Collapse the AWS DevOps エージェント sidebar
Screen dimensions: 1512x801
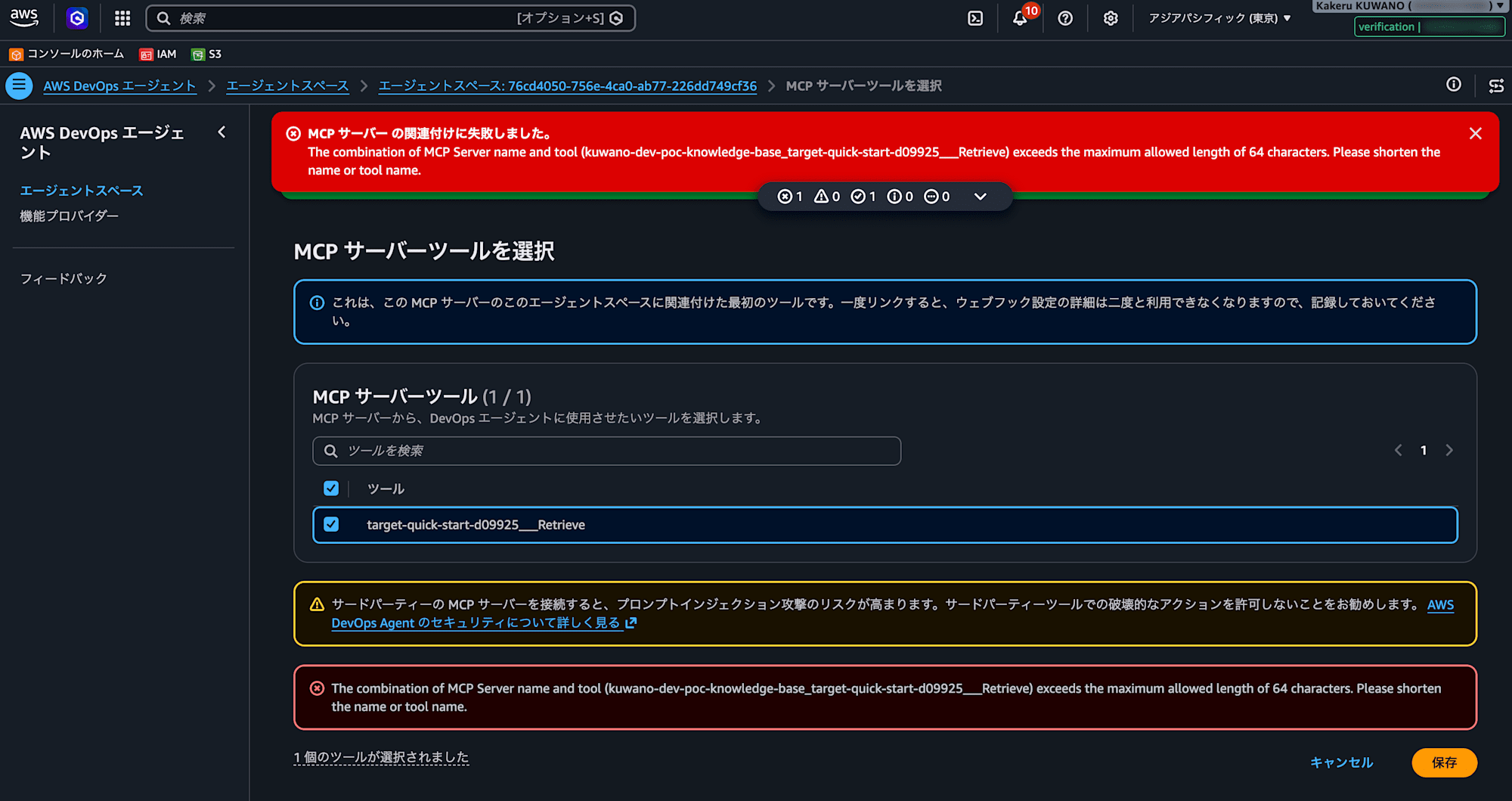pyautogui.click(x=222, y=132)
